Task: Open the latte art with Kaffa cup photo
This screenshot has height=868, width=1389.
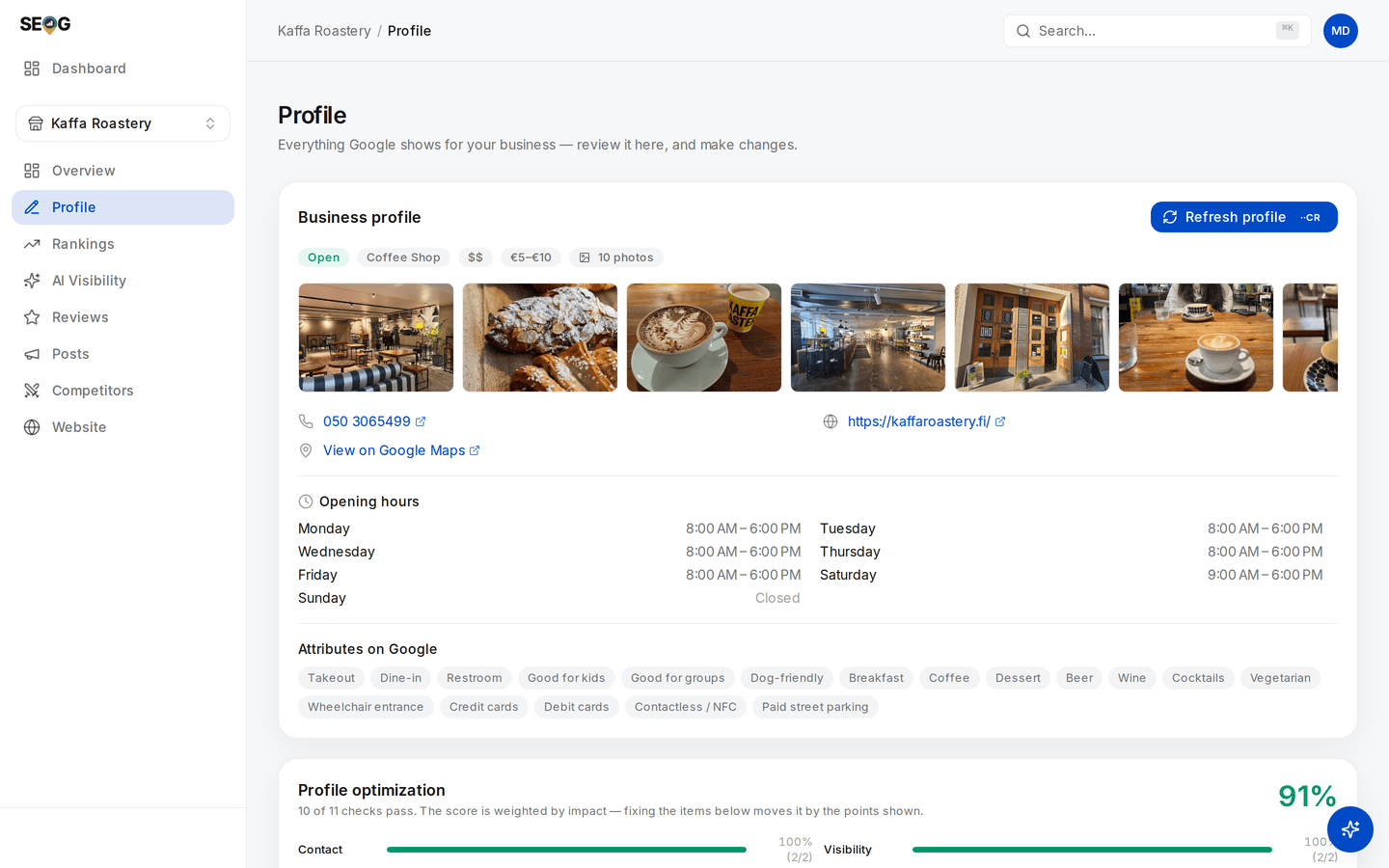Action: [704, 338]
